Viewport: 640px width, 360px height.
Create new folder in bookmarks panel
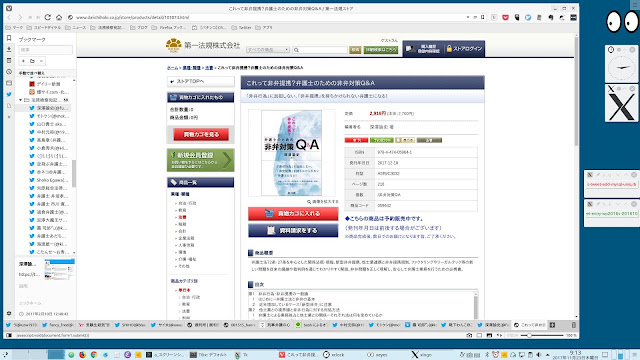[32, 61]
